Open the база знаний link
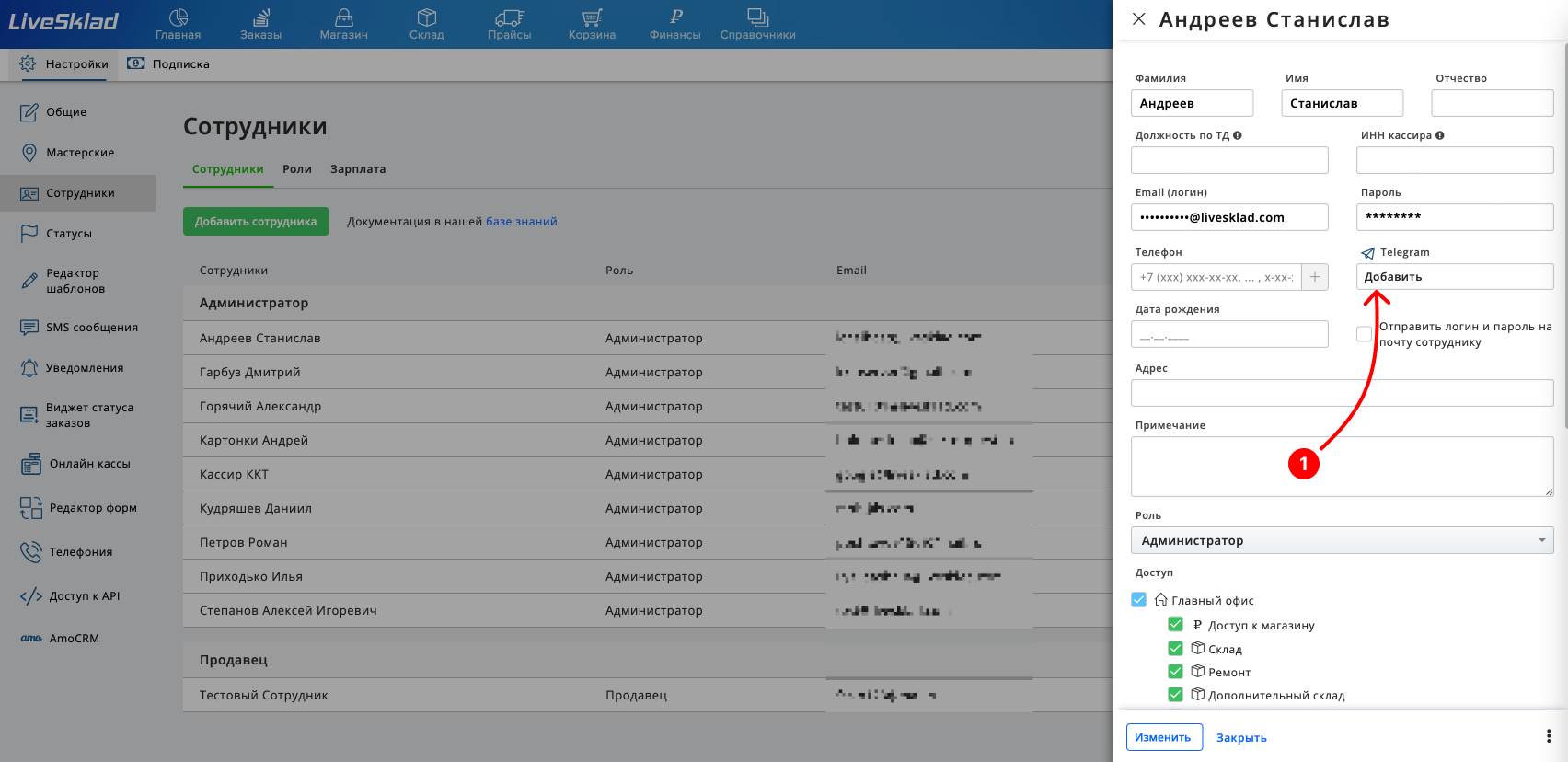The height and width of the screenshot is (762, 1568). [x=522, y=222]
